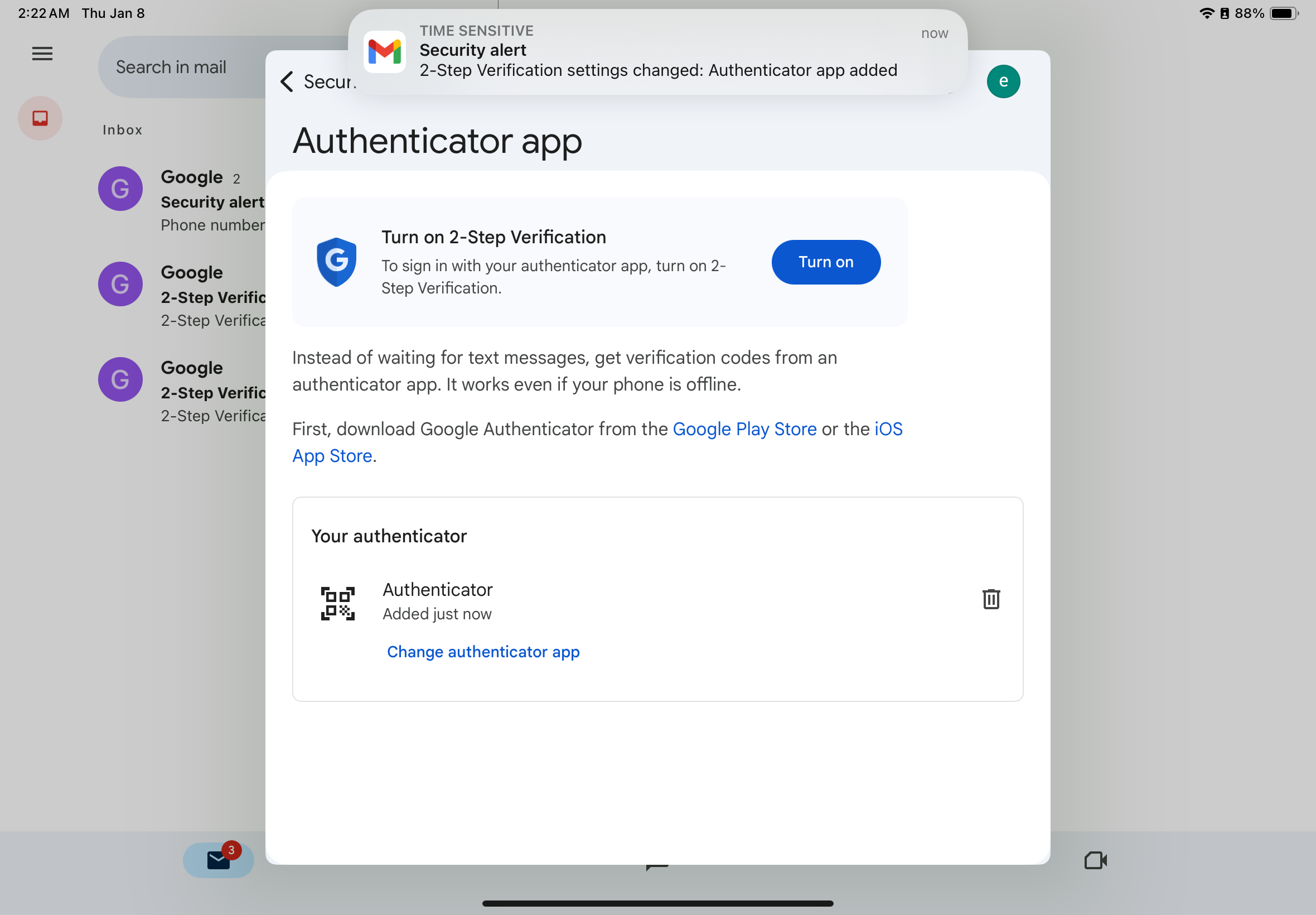This screenshot has height=915, width=1316.
Task: Tap the Authenticator QR code icon
Action: coord(337,603)
